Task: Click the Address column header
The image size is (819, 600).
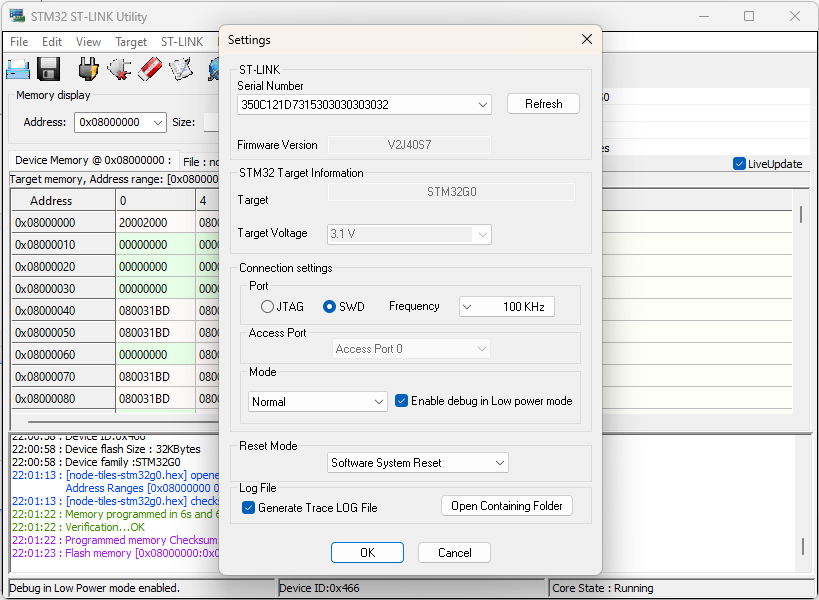Action: click(64, 201)
